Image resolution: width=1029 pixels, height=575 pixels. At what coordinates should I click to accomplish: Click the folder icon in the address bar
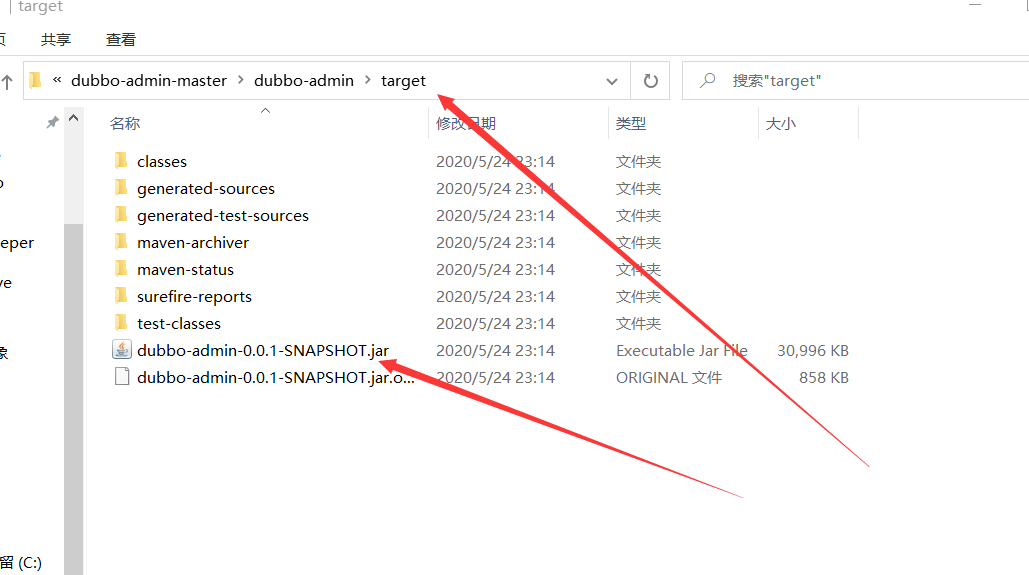coord(35,80)
